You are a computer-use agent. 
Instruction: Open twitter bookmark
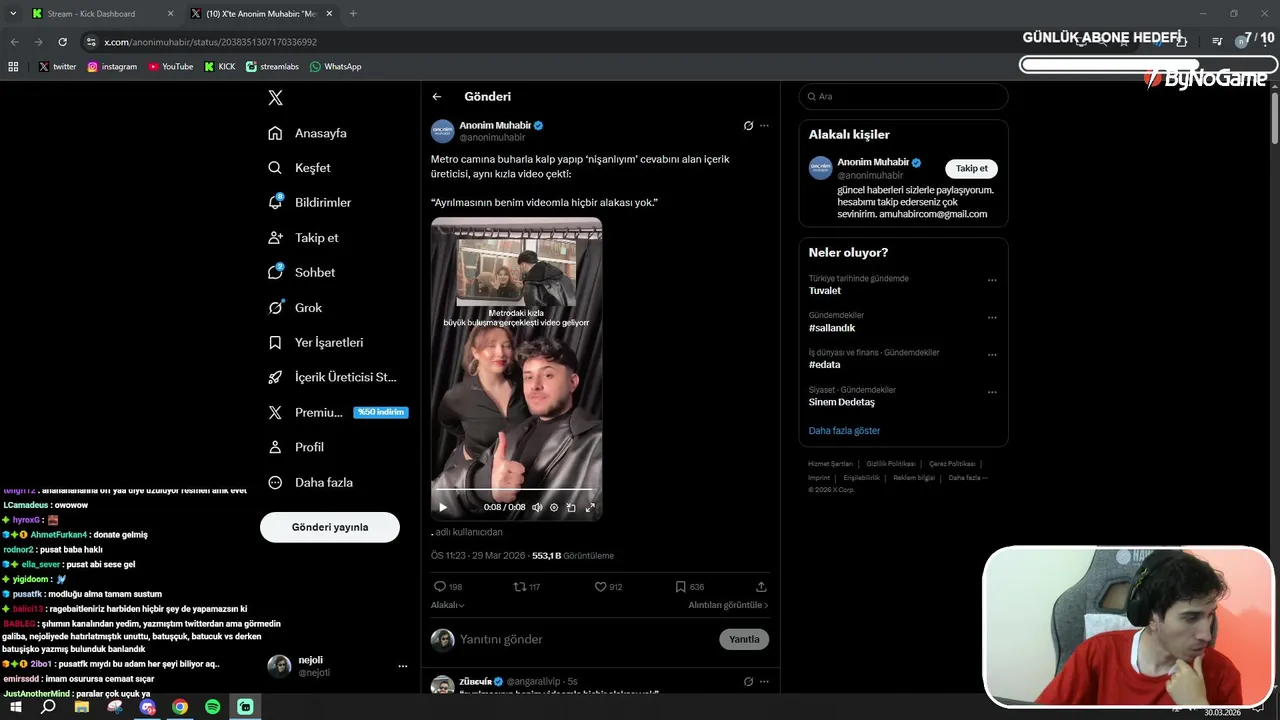pos(57,67)
